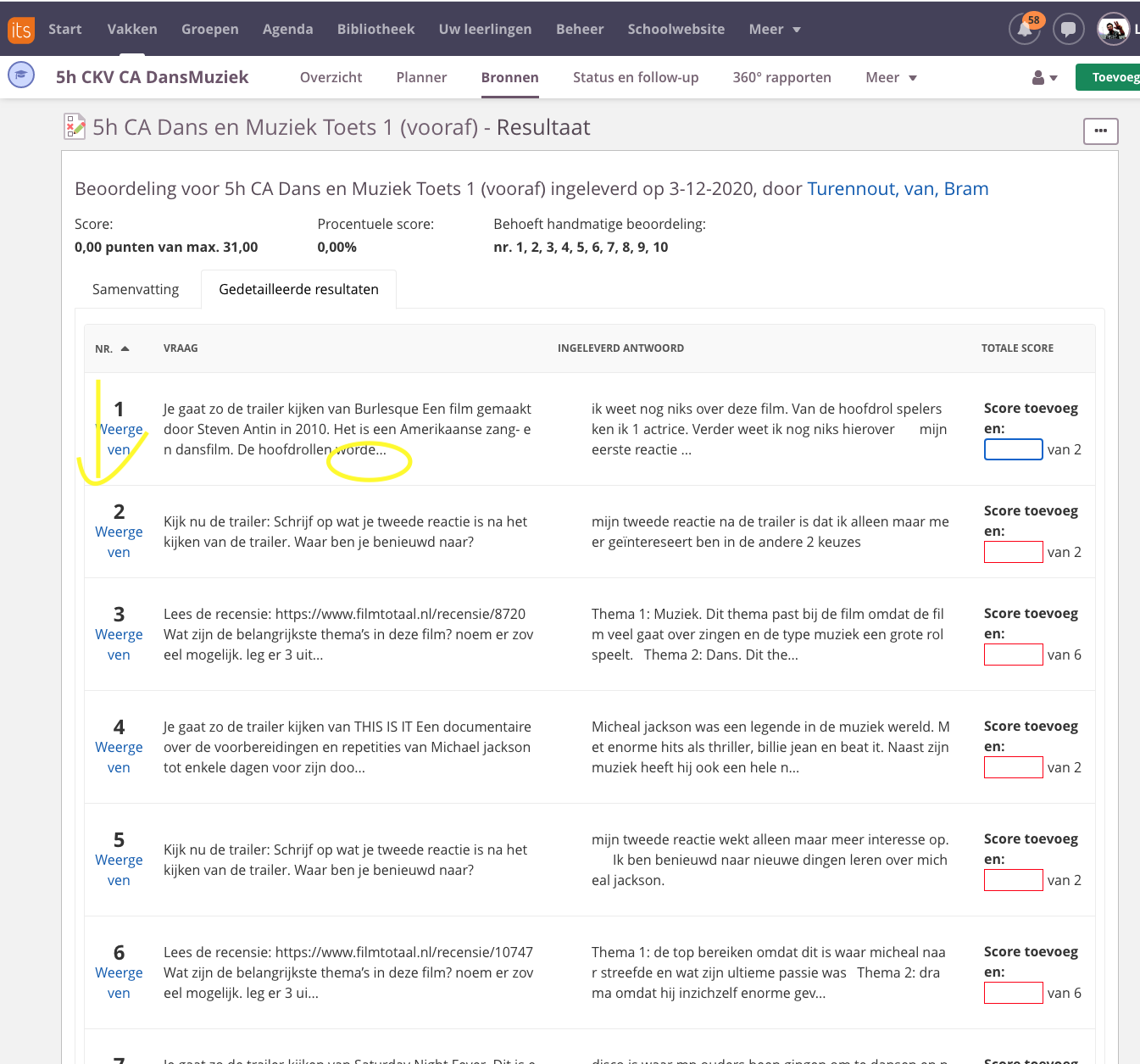1140x1064 pixels.
Task: Open the three-dots options button
Action: click(x=1100, y=131)
